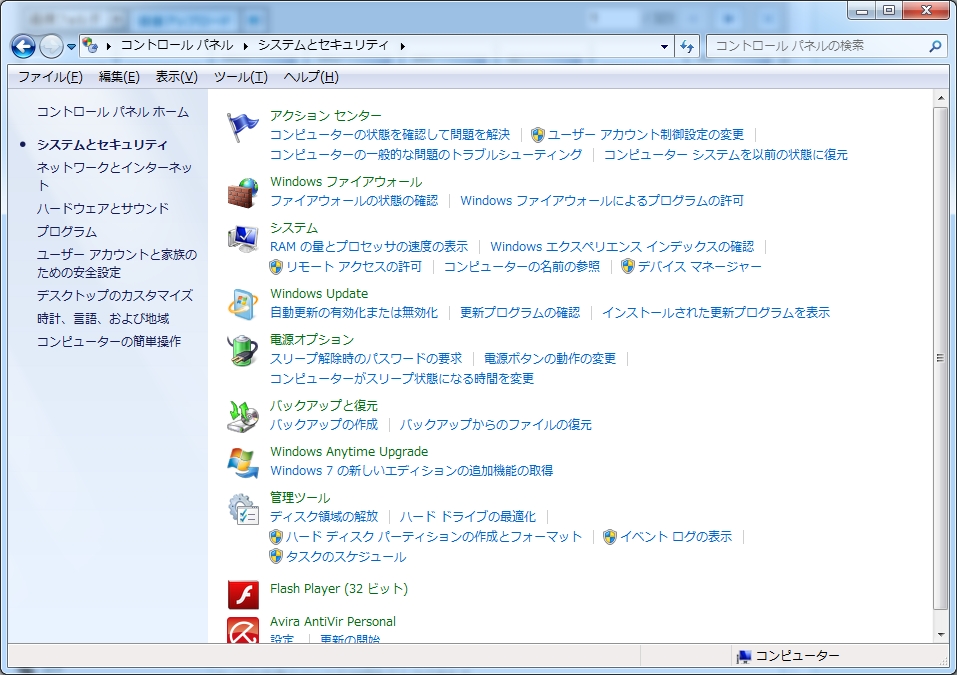Click Windows 7 の新しいエディションの追加機能の取得

pos(412,471)
